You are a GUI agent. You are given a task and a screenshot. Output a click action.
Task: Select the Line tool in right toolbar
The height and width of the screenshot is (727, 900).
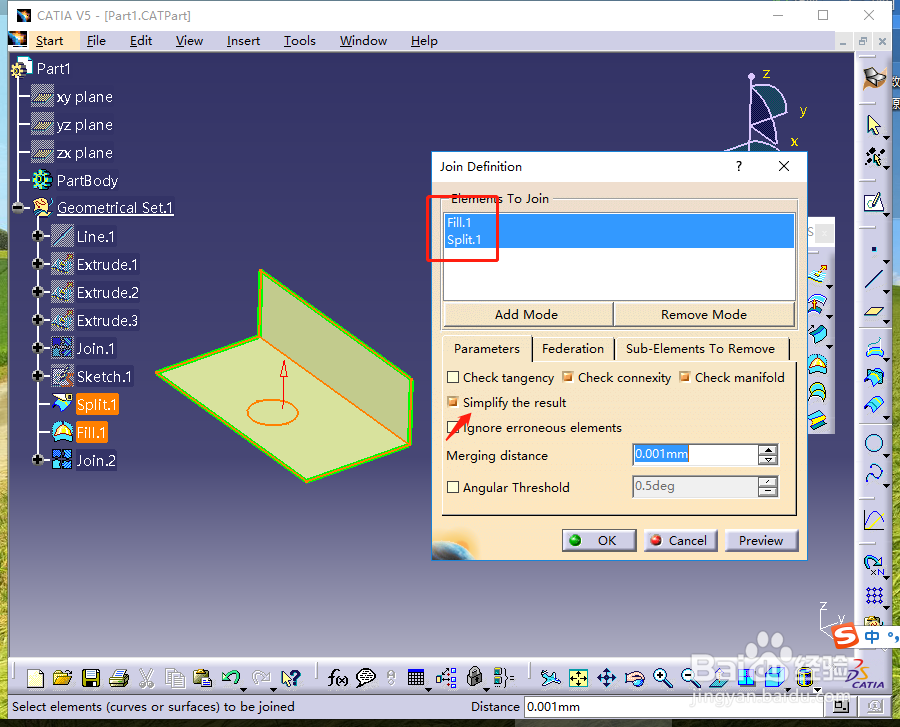(x=874, y=279)
